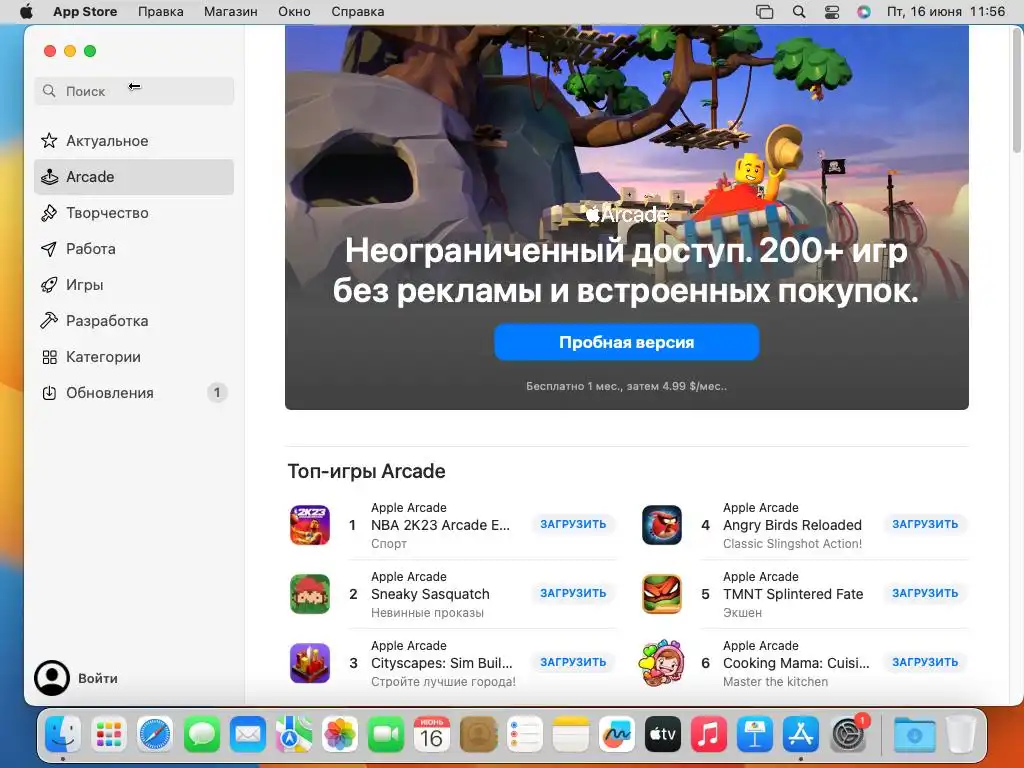1024x768 pixels.
Task: Click Загрузить for NBA 2K23 Arcade Edition
Action: [573, 524]
